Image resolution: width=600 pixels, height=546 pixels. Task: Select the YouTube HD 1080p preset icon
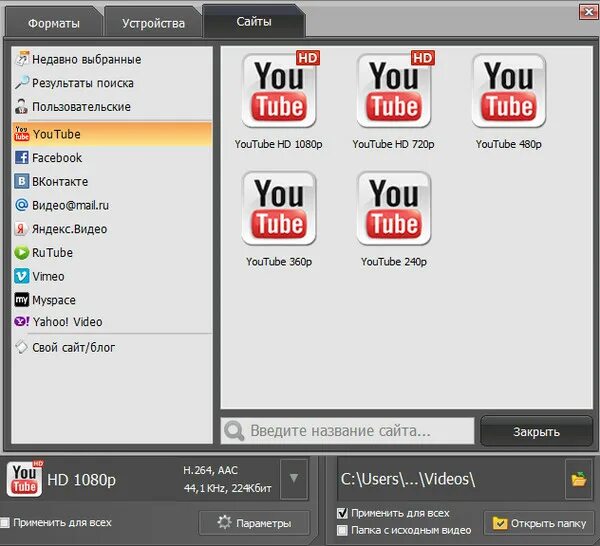tap(279, 91)
